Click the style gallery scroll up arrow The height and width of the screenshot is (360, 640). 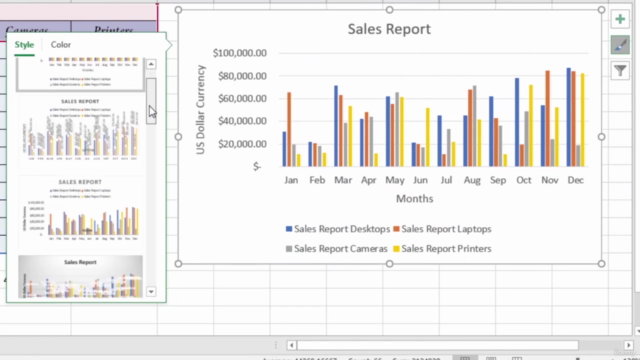point(151,64)
